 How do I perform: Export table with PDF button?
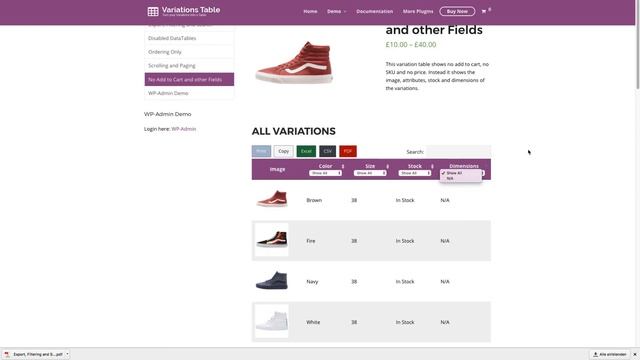pos(348,151)
